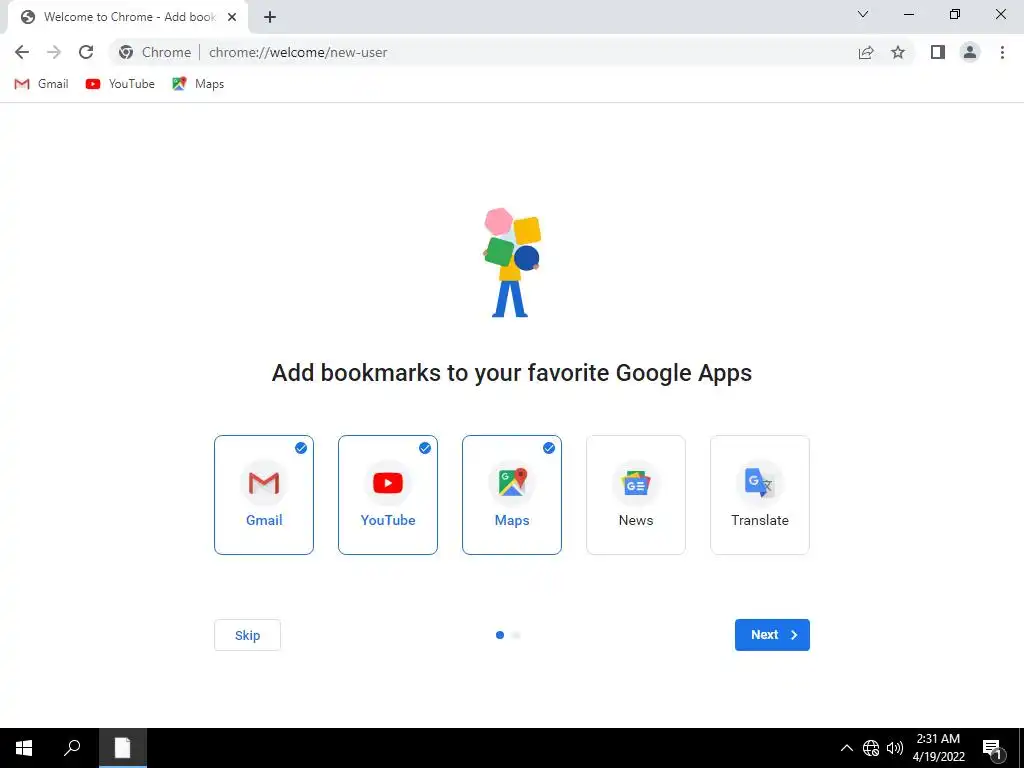Minimize the Chrome window
The width and height of the screenshot is (1024, 768).
click(908, 14)
